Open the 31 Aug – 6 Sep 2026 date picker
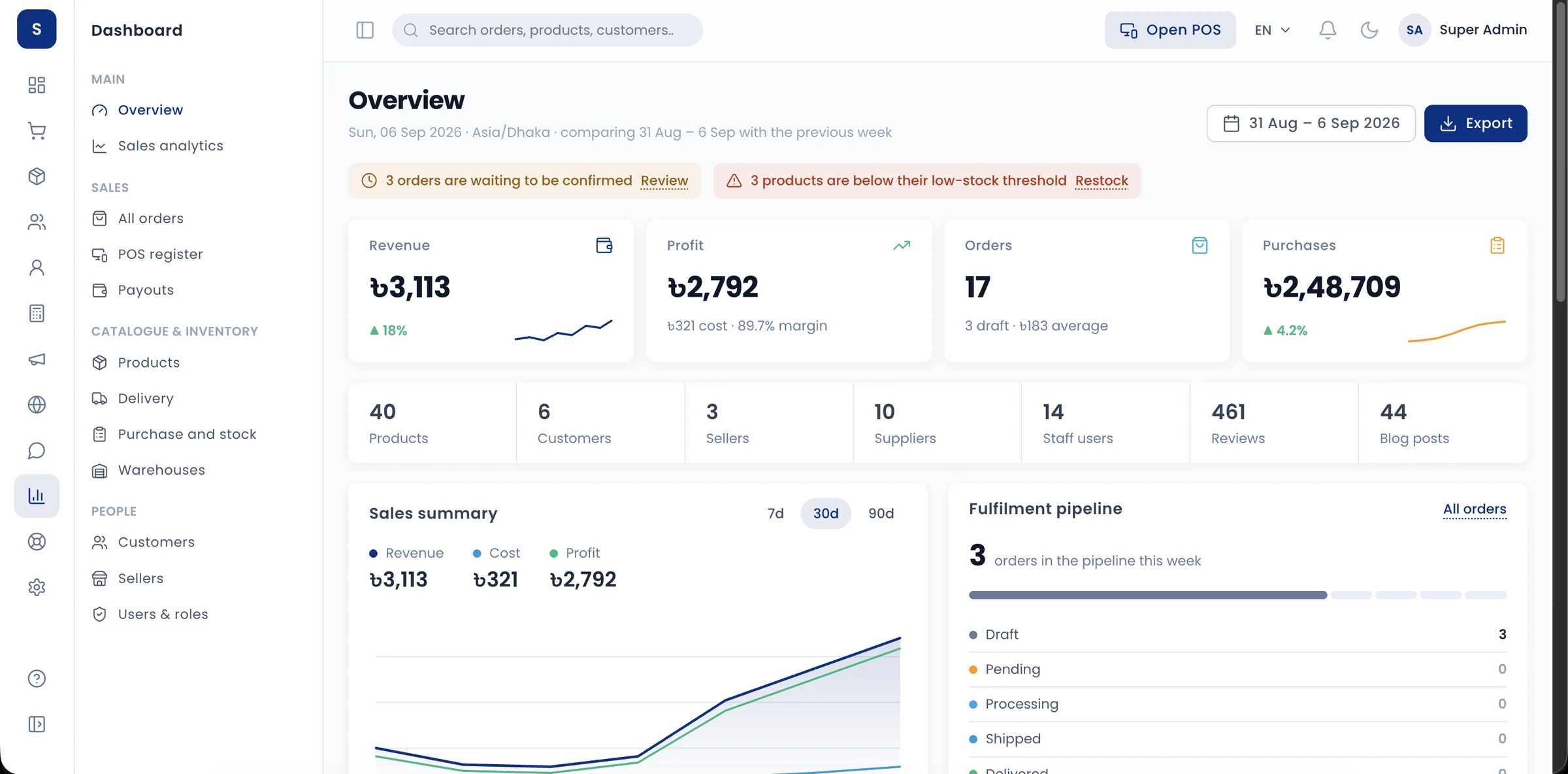This screenshot has width=1568, height=774. (1311, 123)
